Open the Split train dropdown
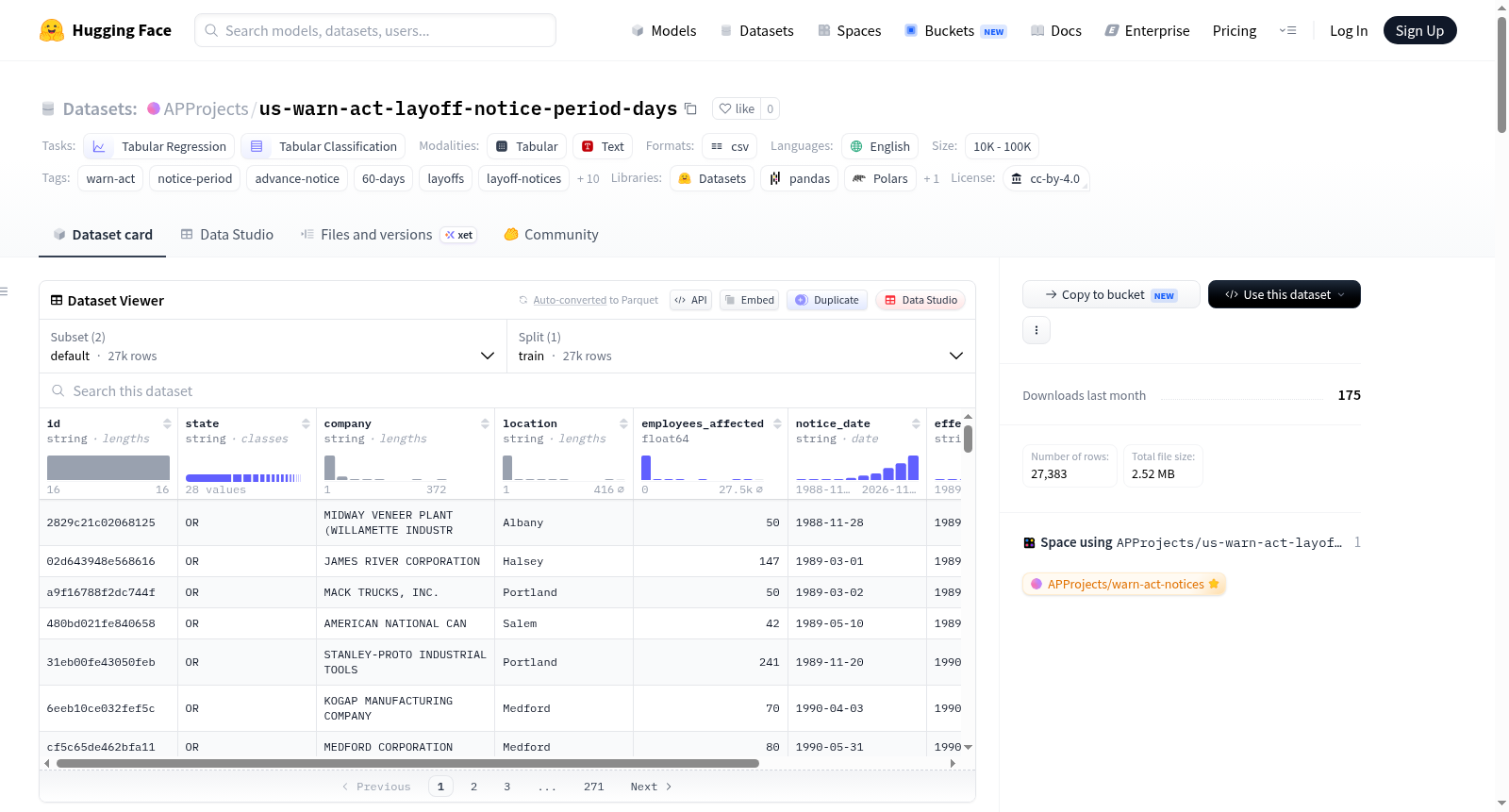The image size is (1509, 812). (x=741, y=346)
